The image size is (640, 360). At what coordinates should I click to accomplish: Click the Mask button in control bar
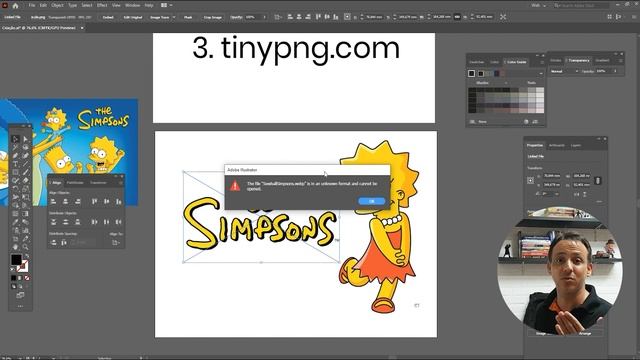pyautogui.click(x=188, y=17)
